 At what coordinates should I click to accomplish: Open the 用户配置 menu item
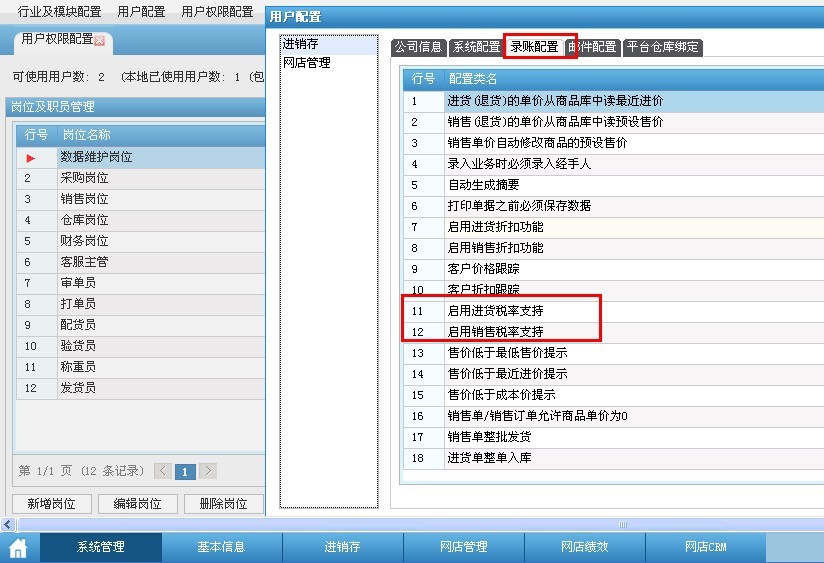click(141, 12)
